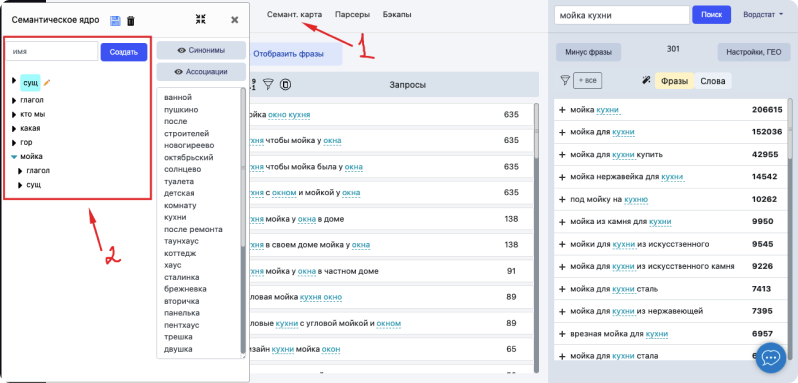Open the chat support bubble
Viewport: 798px width, 383px height.
pos(771,358)
